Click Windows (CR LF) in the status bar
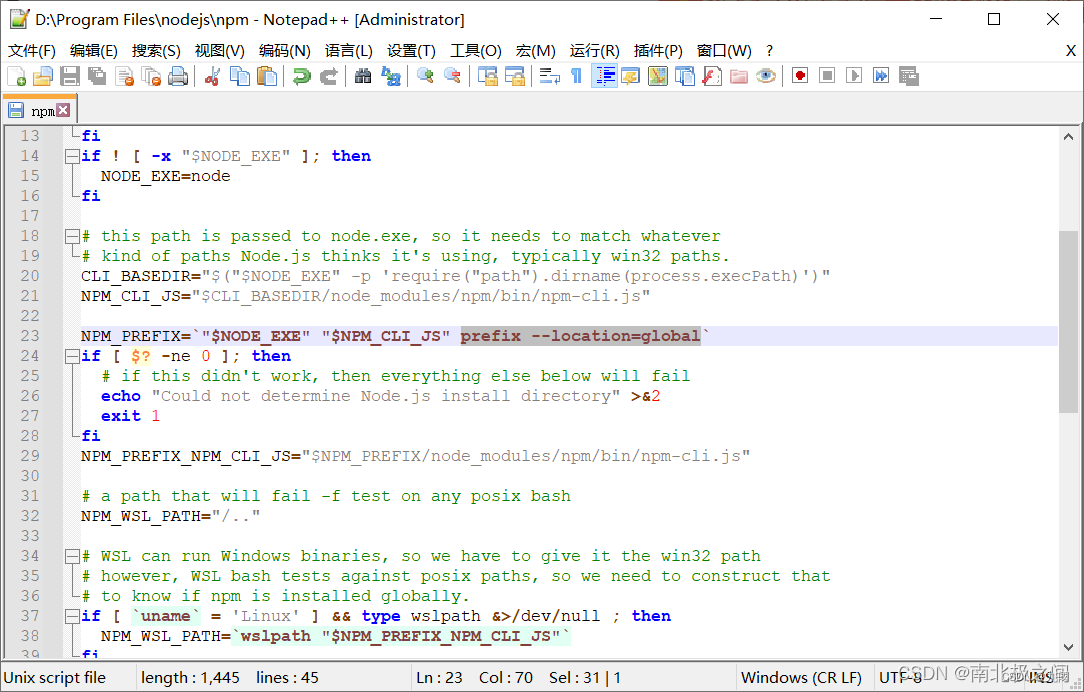This screenshot has width=1084, height=692. click(800, 677)
